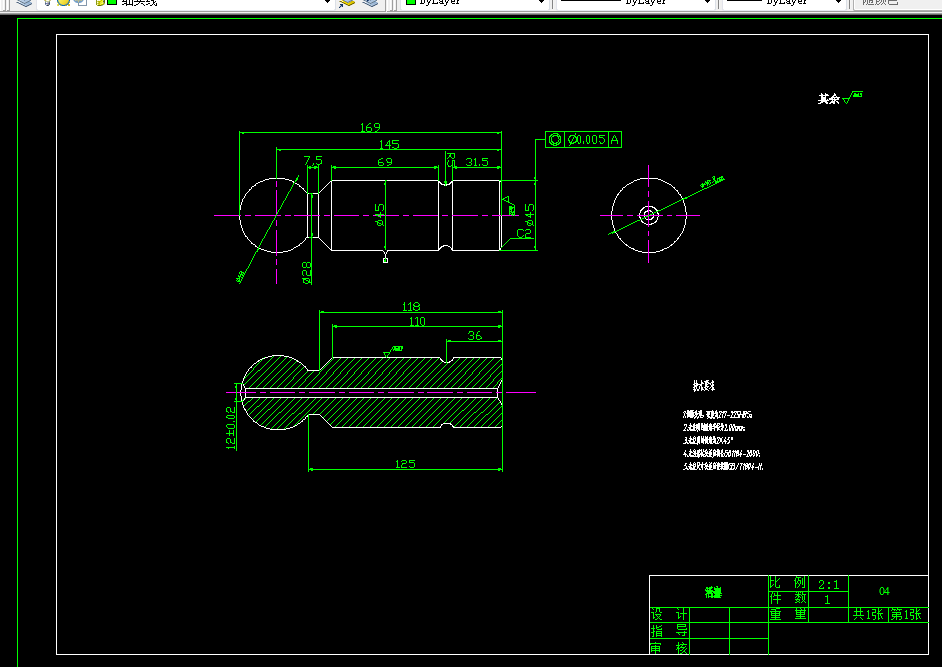Click the Layer Previous icon
Viewport: 942px width, 667px height.
coord(371,2)
